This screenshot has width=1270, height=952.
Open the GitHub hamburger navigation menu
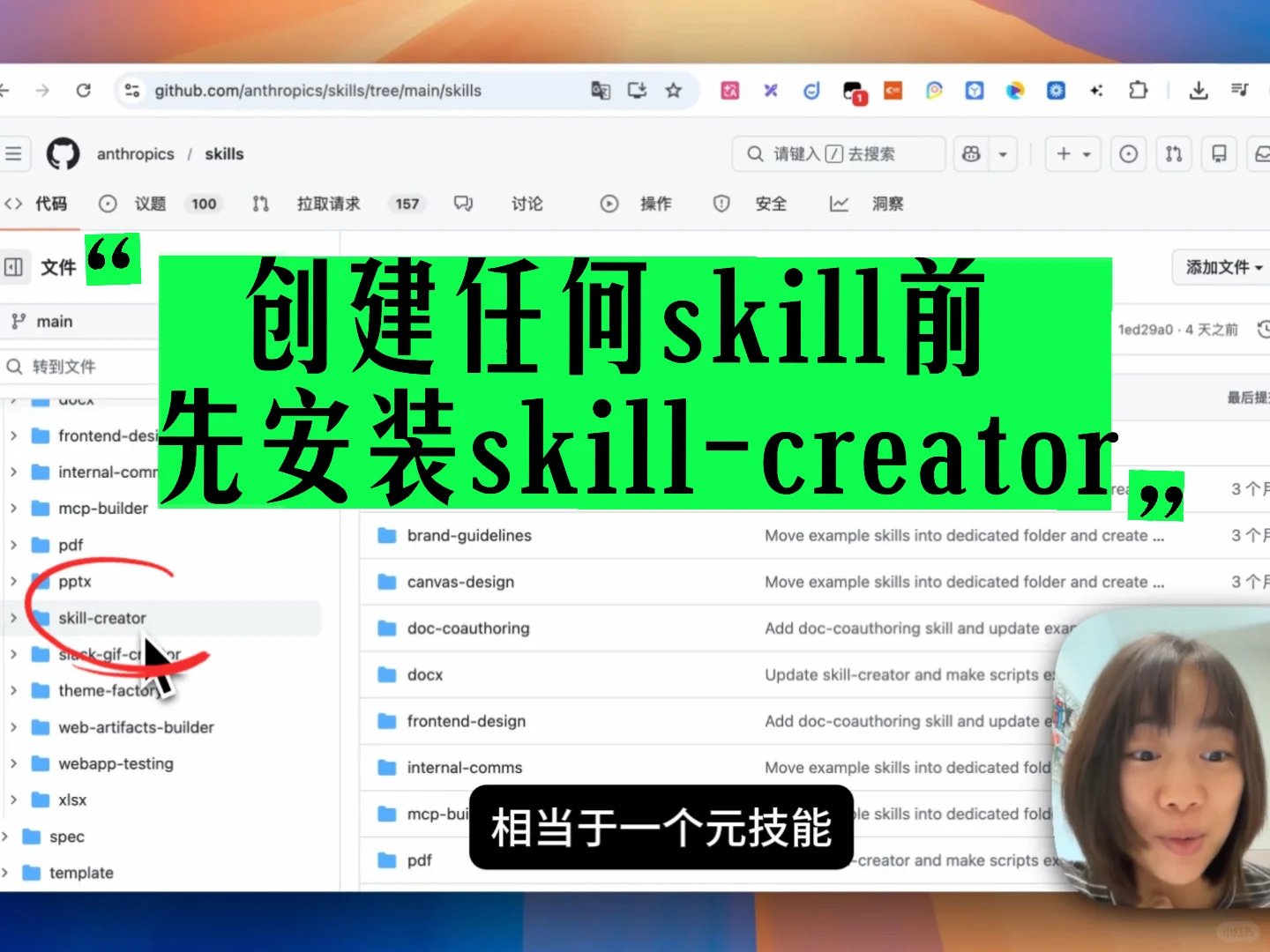tap(13, 153)
